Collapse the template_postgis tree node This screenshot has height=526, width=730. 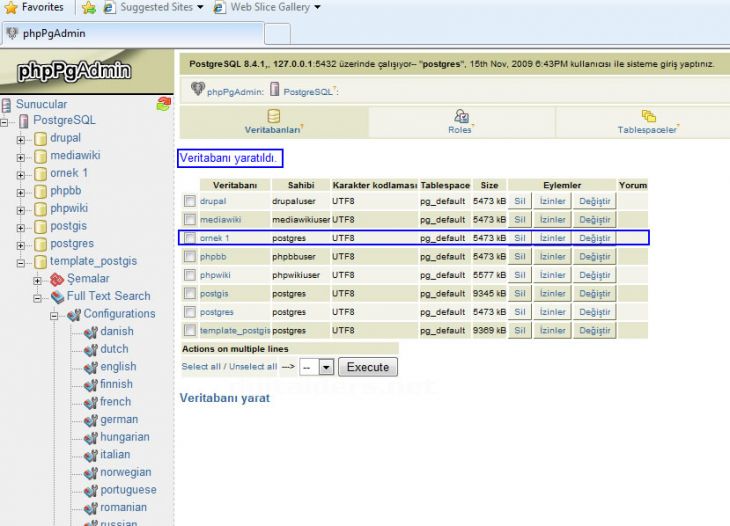coord(20,263)
